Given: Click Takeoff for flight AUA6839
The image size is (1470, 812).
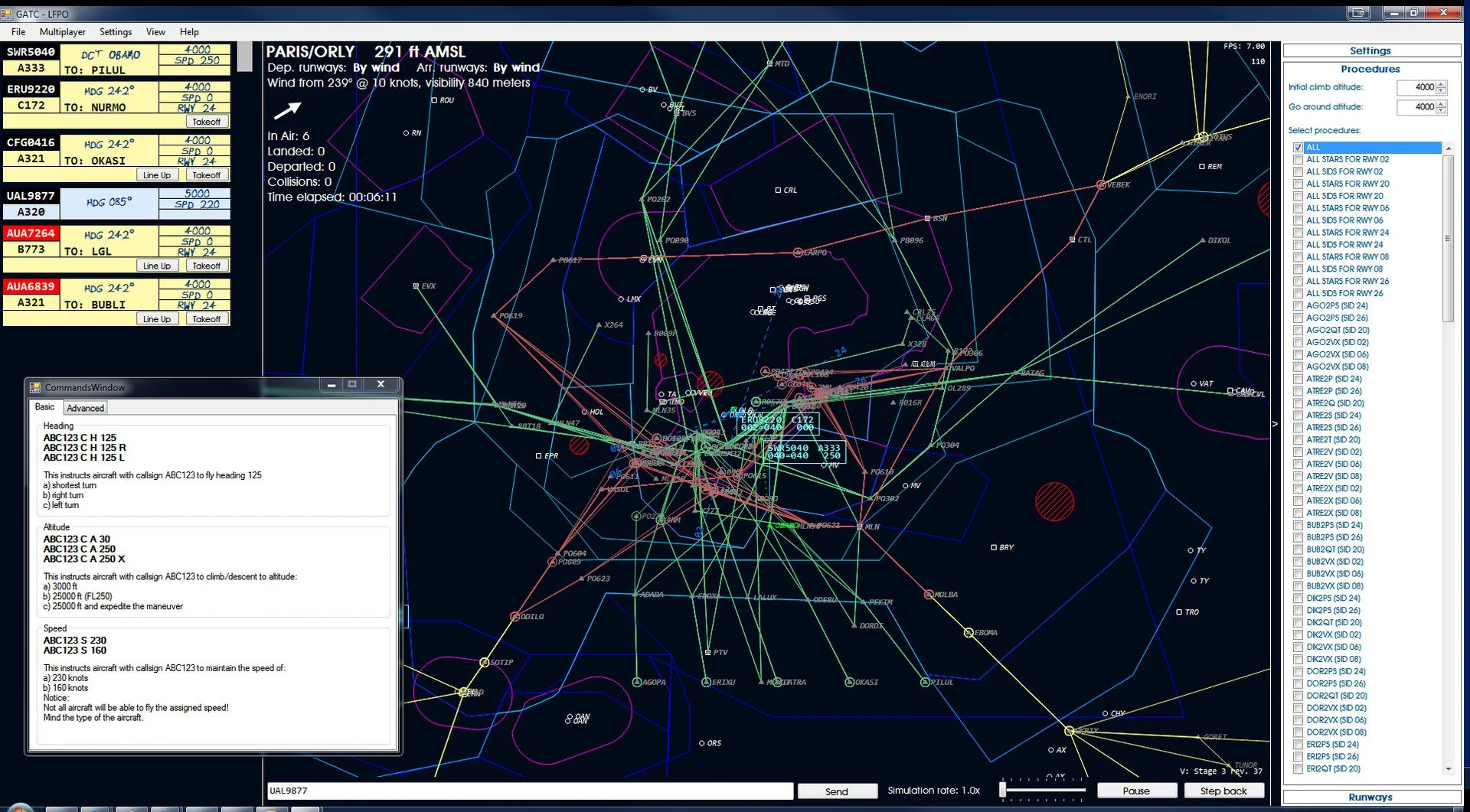Looking at the screenshot, I should (207, 318).
